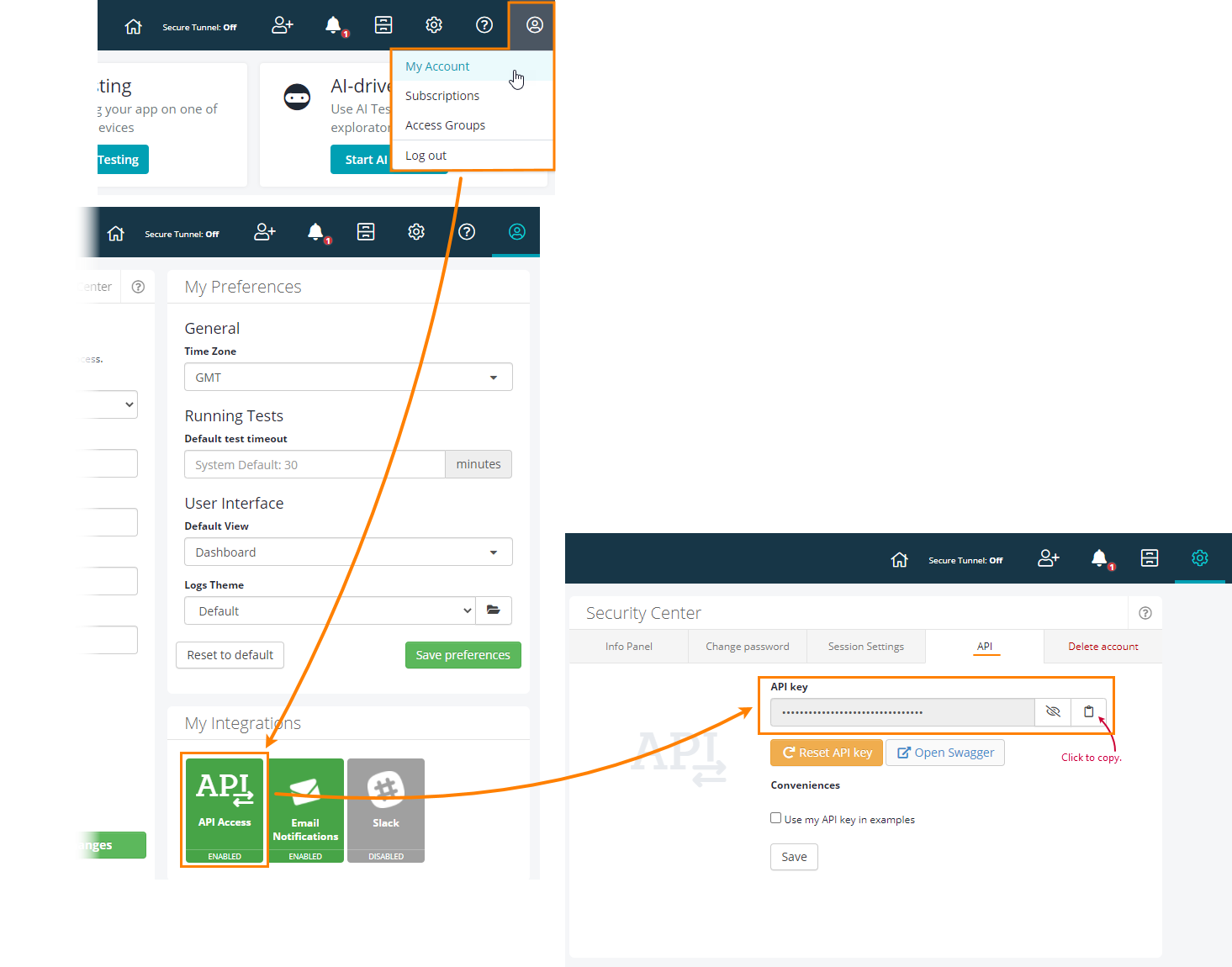This screenshot has height=967, width=1232.
Task: Open the Email Notifications integration tile
Action: 305,809
